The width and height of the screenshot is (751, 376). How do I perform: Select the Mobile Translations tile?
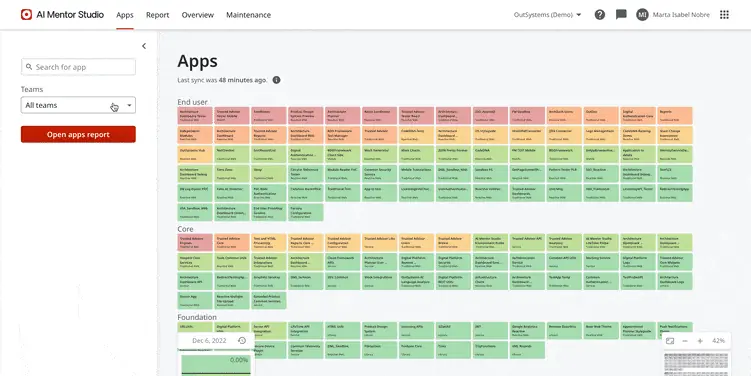pos(416,174)
